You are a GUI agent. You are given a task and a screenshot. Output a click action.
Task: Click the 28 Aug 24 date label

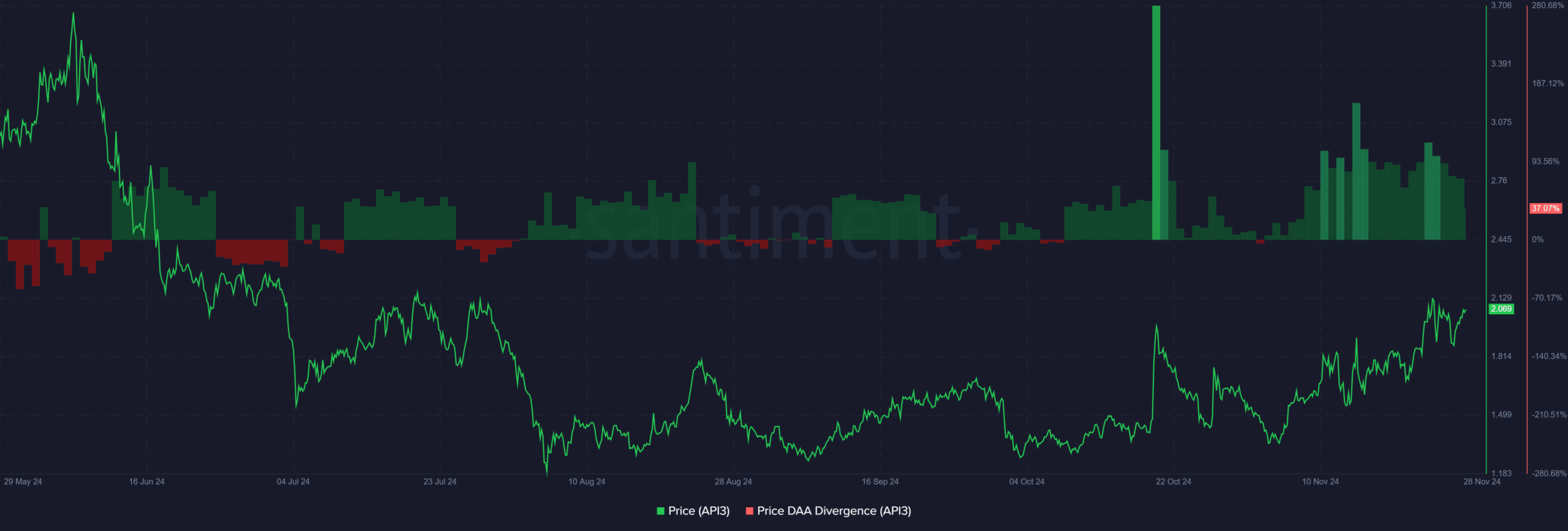click(733, 481)
